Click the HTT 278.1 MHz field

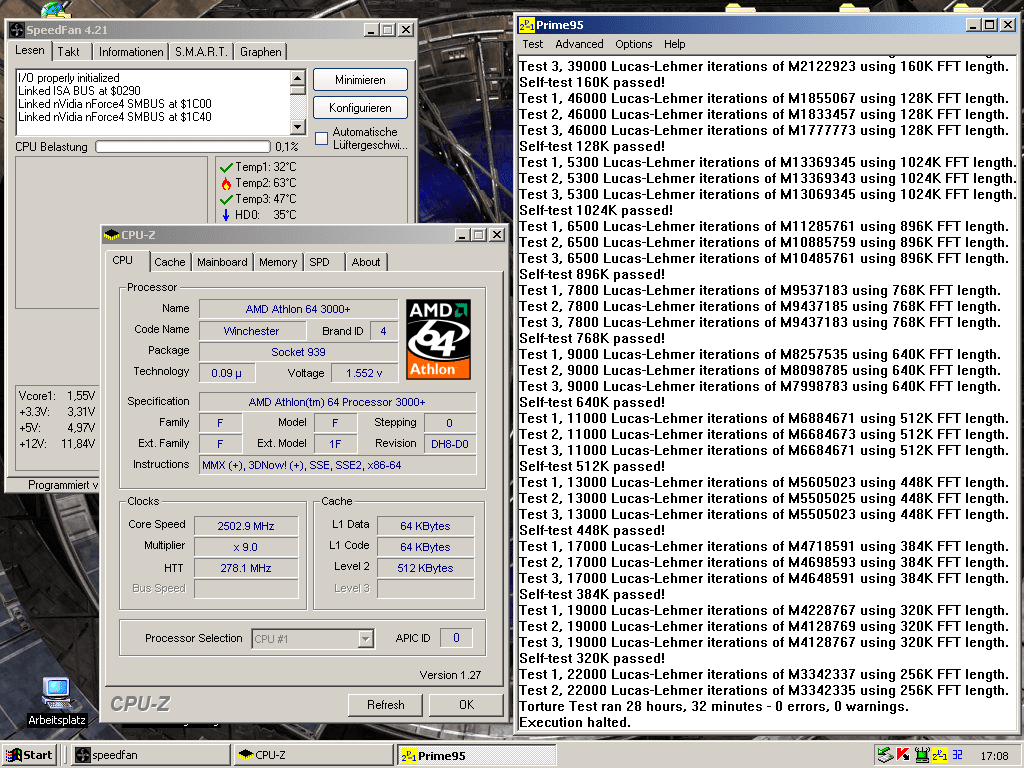click(x=246, y=568)
